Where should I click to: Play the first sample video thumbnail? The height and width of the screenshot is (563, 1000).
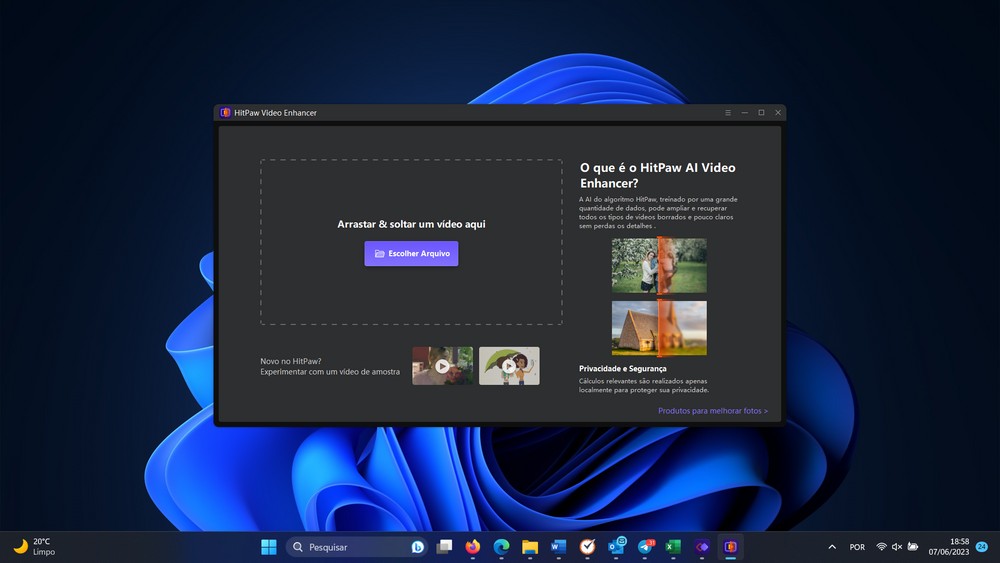click(x=442, y=366)
